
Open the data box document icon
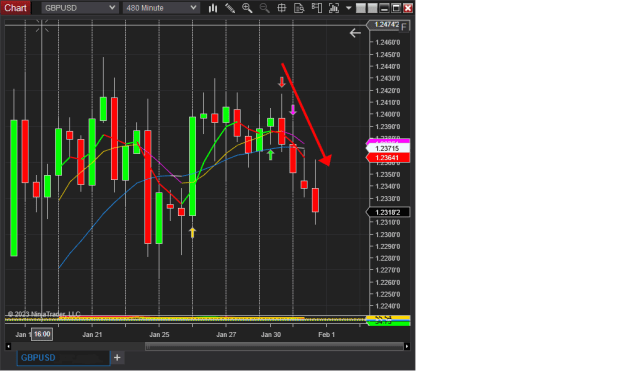pyautogui.click(x=299, y=8)
